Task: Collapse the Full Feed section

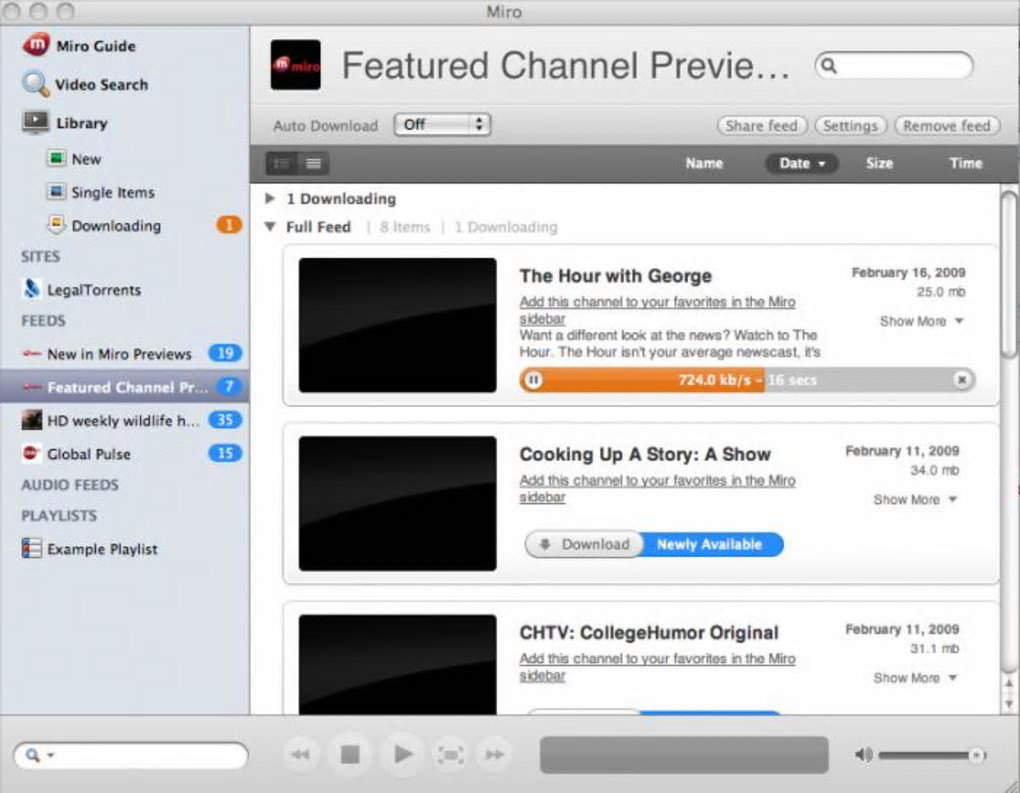Action: click(x=270, y=226)
